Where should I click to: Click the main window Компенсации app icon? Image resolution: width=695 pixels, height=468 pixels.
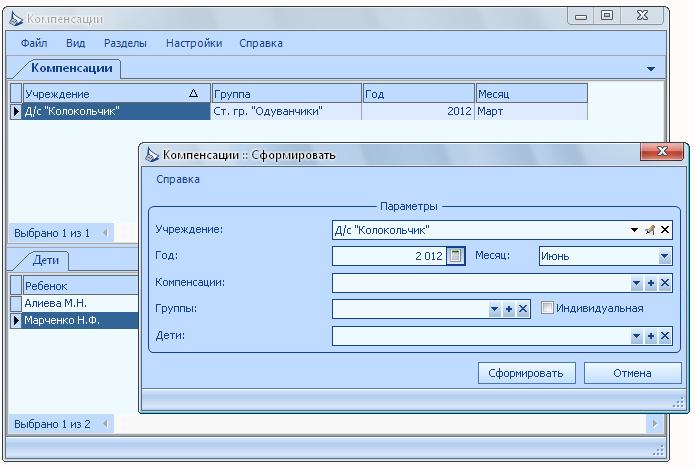tap(16, 19)
